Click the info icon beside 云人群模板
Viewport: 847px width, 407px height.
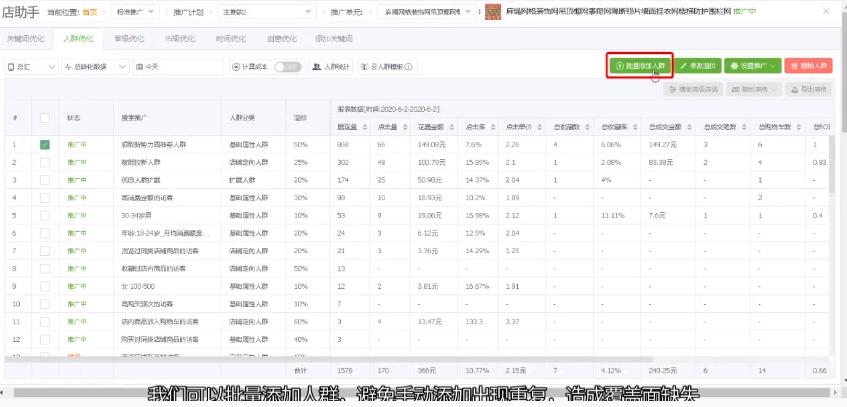coord(409,67)
